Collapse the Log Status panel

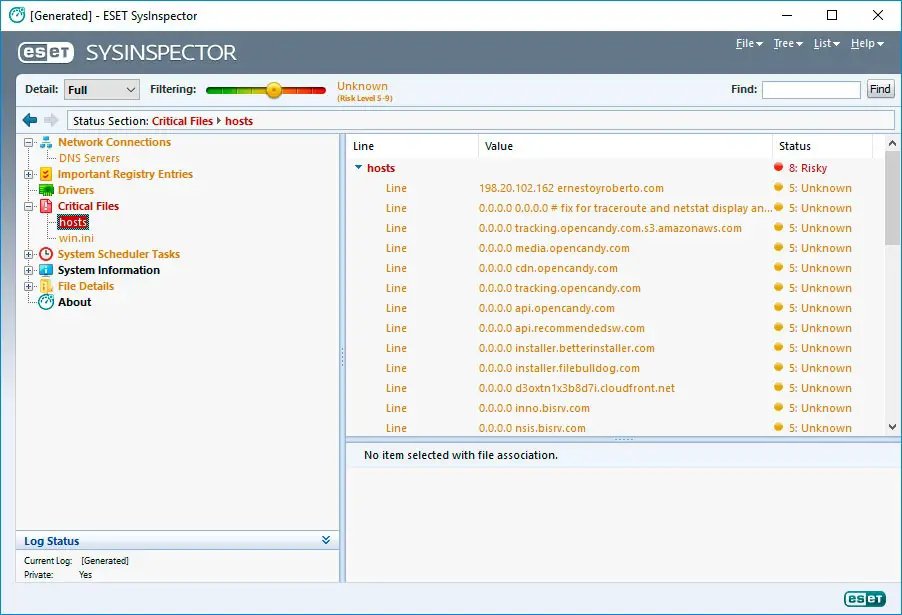[x=326, y=540]
